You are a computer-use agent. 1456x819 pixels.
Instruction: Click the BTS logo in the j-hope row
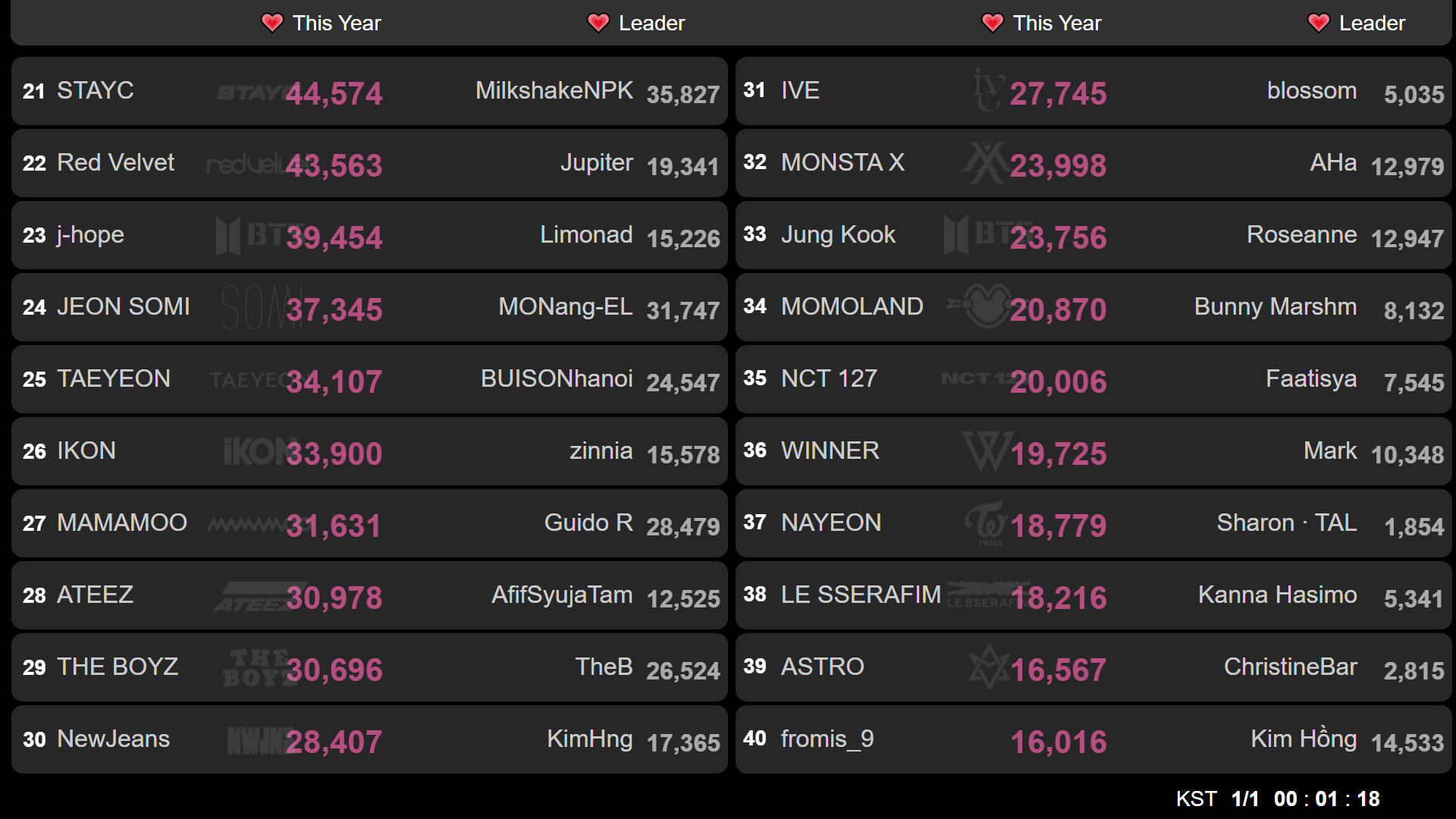pyautogui.click(x=250, y=235)
